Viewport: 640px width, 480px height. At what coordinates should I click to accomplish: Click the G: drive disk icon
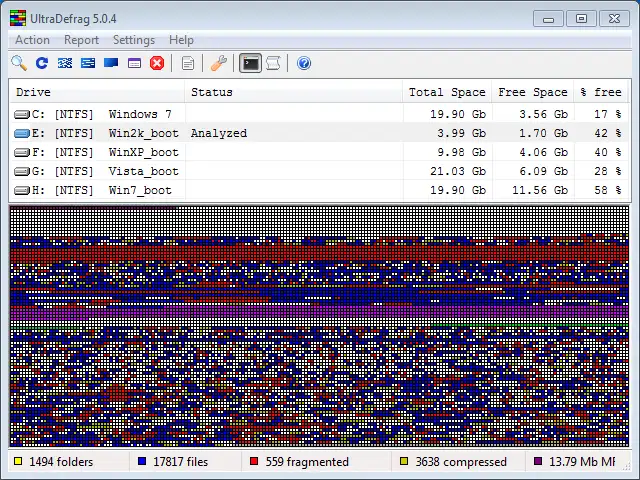point(22,171)
